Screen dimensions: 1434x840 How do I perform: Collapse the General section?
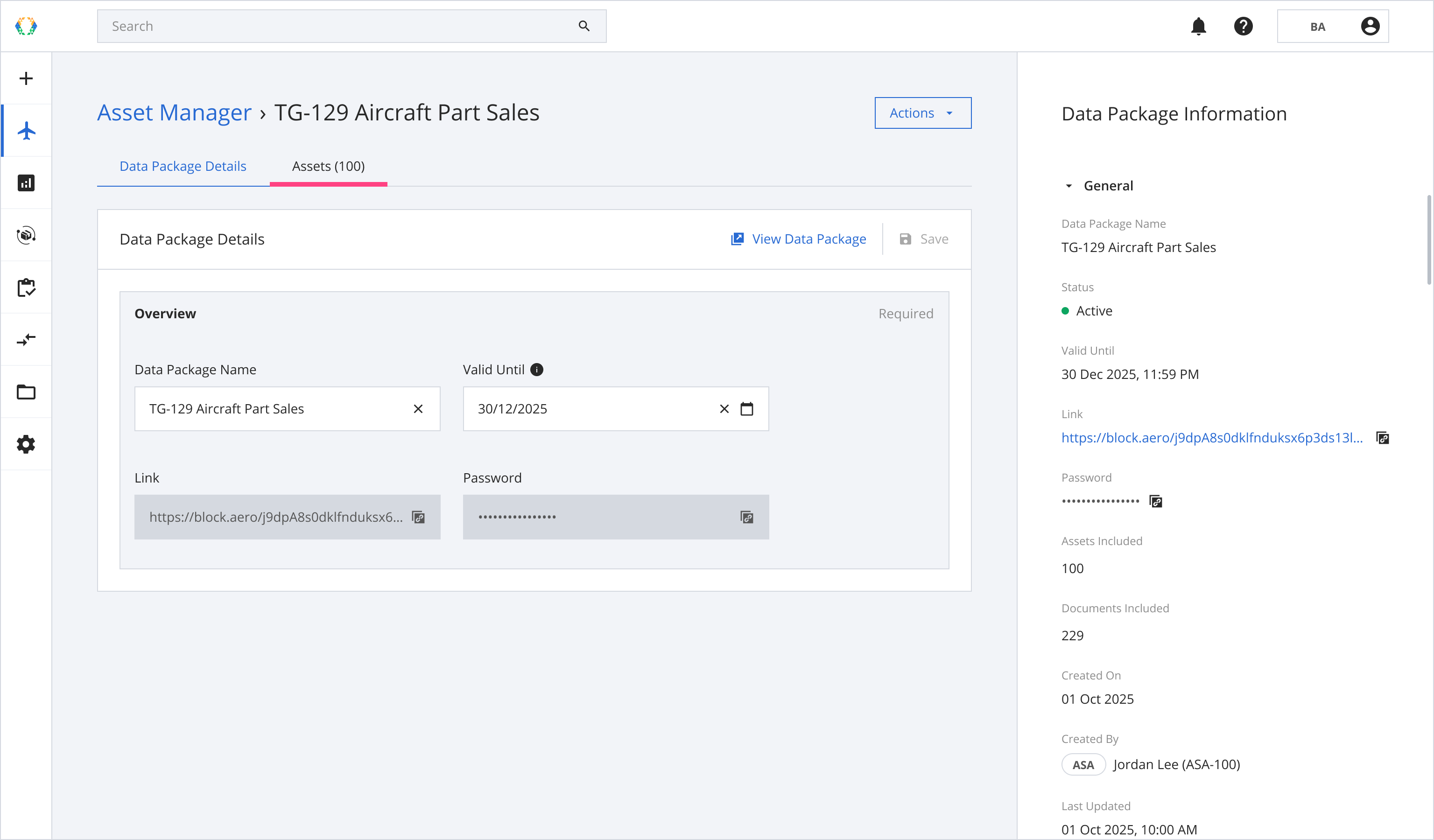(x=1068, y=186)
